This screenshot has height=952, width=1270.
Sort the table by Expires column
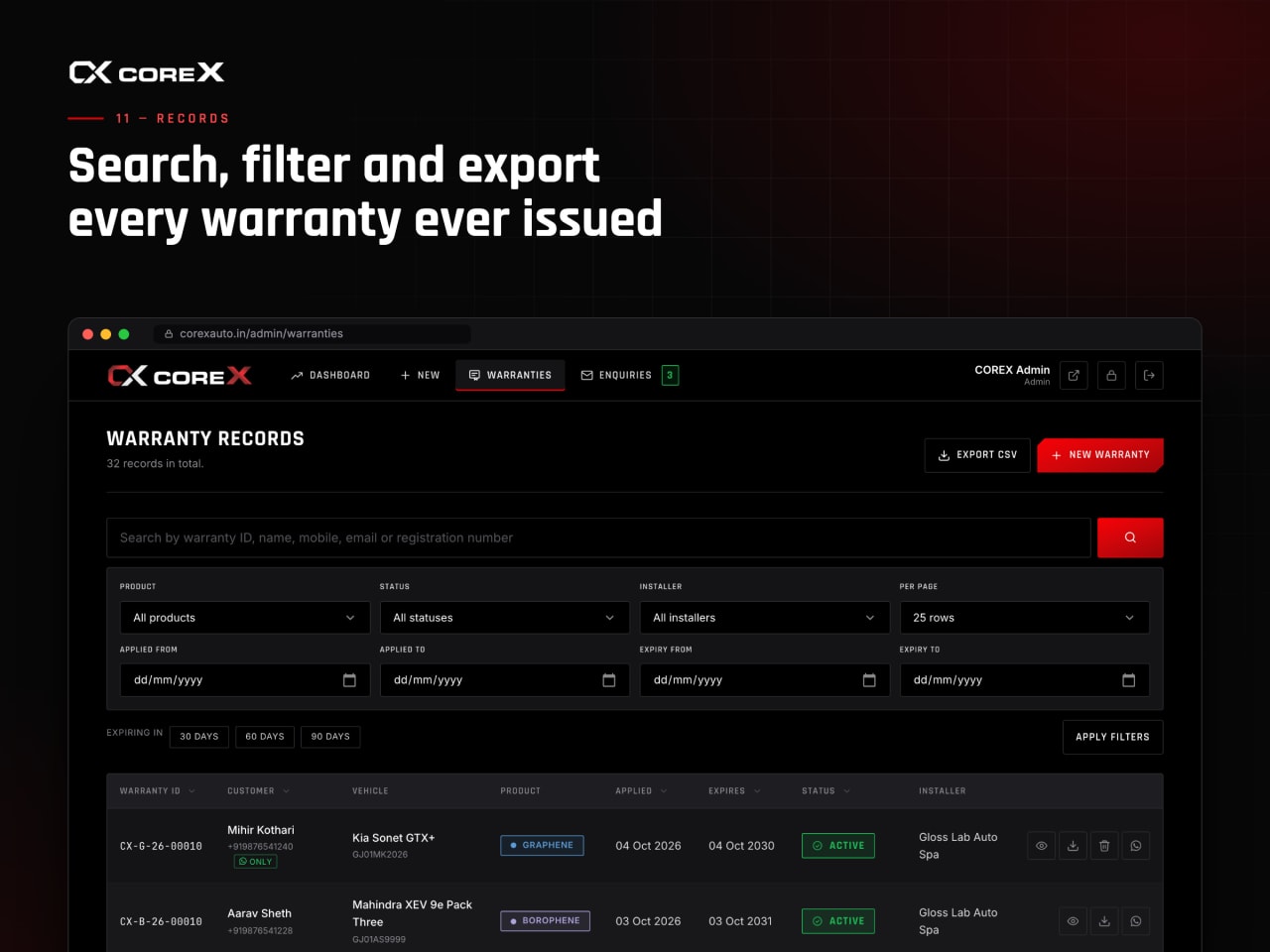click(x=734, y=791)
